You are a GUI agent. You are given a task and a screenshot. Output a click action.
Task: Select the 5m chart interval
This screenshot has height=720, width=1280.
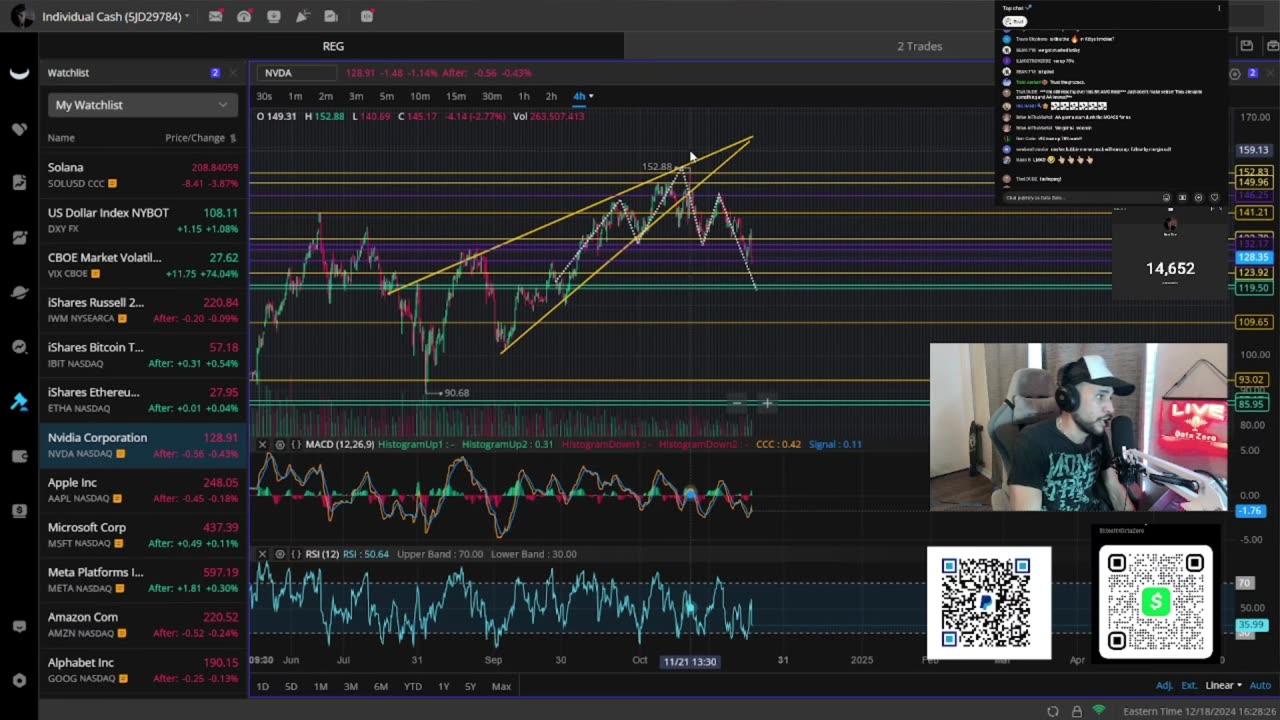pyautogui.click(x=386, y=96)
